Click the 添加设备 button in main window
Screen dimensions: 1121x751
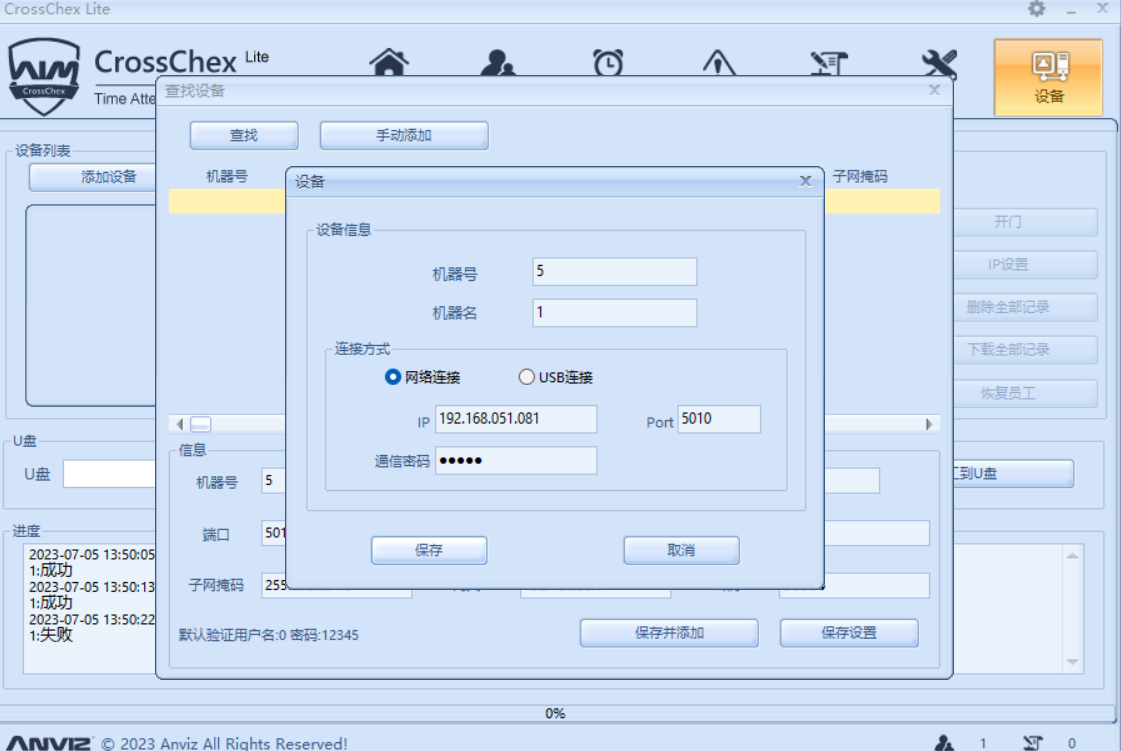[x=93, y=177]
